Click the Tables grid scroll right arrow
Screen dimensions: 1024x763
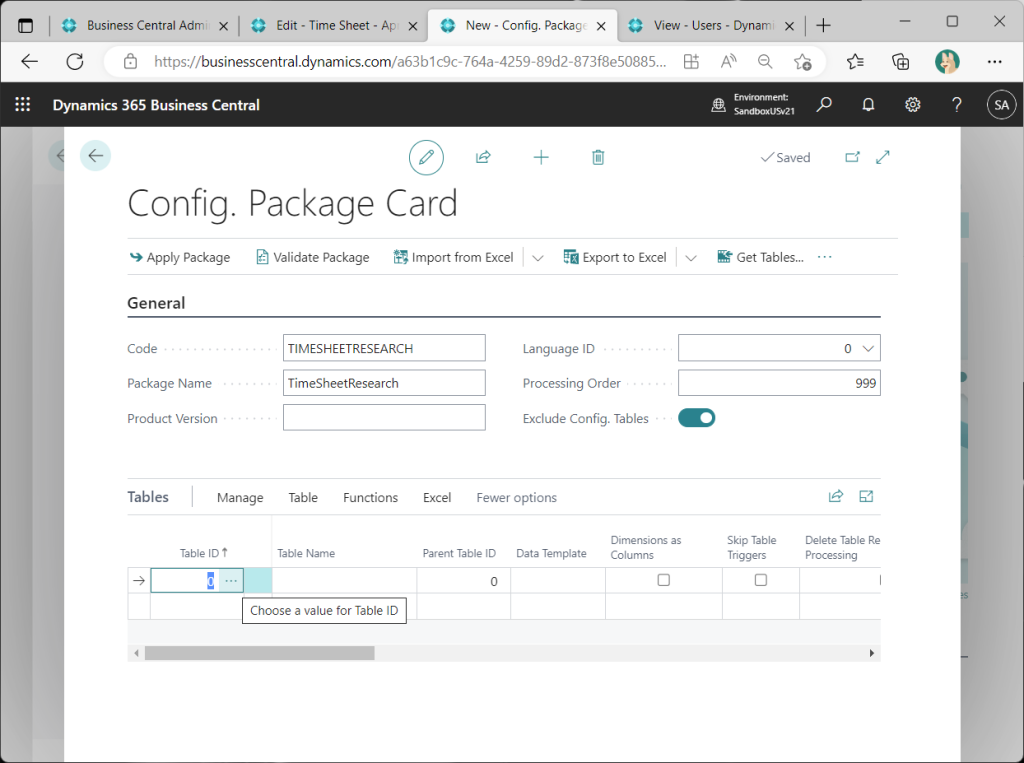tap(872, 653)
